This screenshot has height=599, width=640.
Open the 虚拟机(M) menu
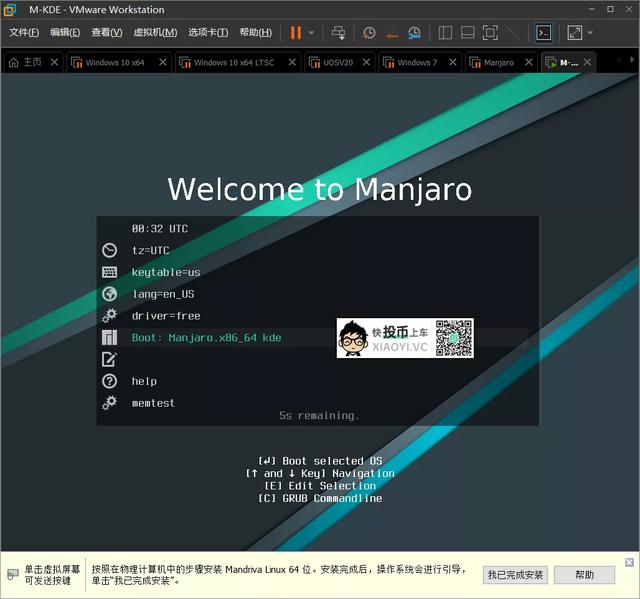coord(155,32)
